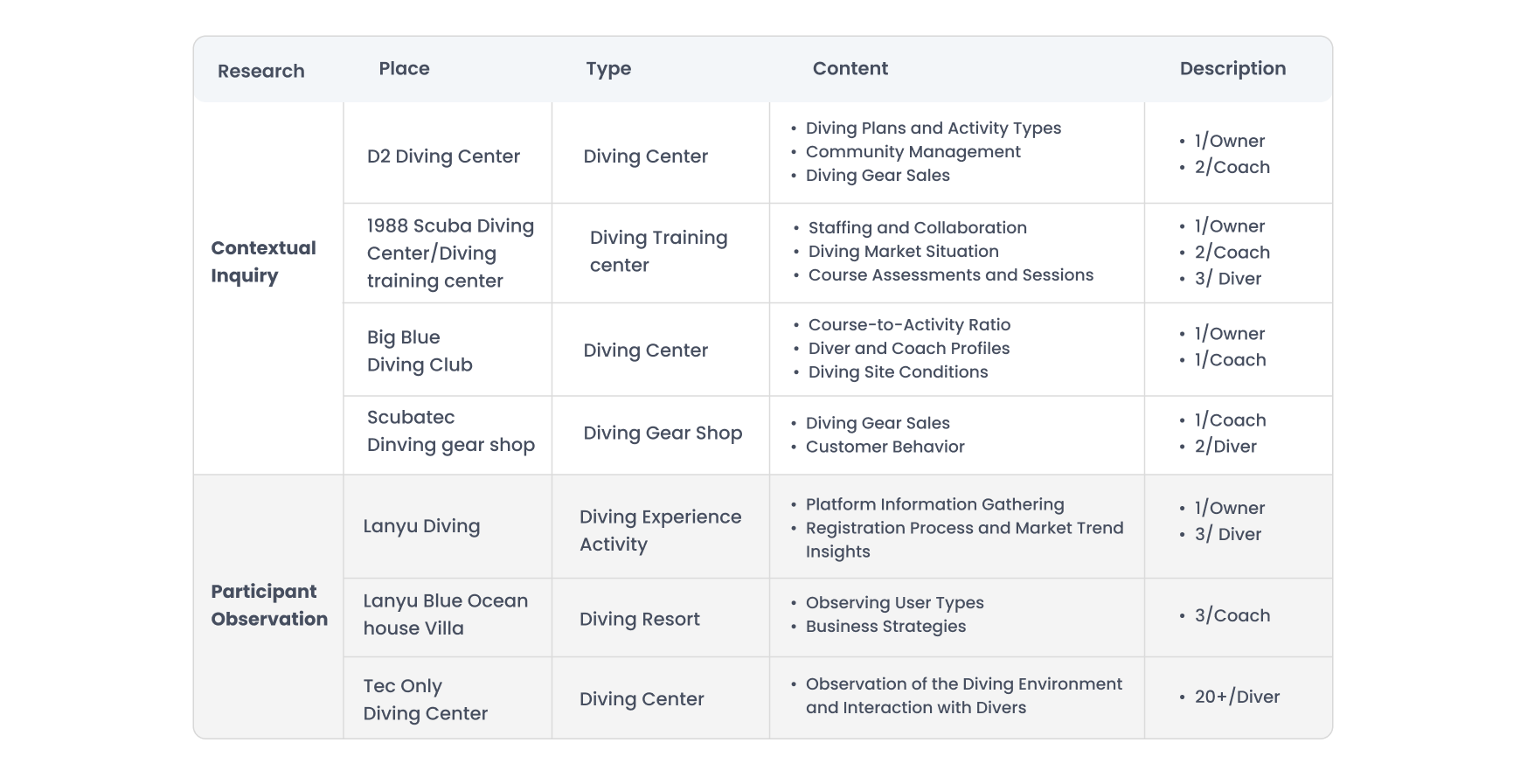Click the Content column header
This screenshot has height=784, width=1534.
click(x=850, y=68)
